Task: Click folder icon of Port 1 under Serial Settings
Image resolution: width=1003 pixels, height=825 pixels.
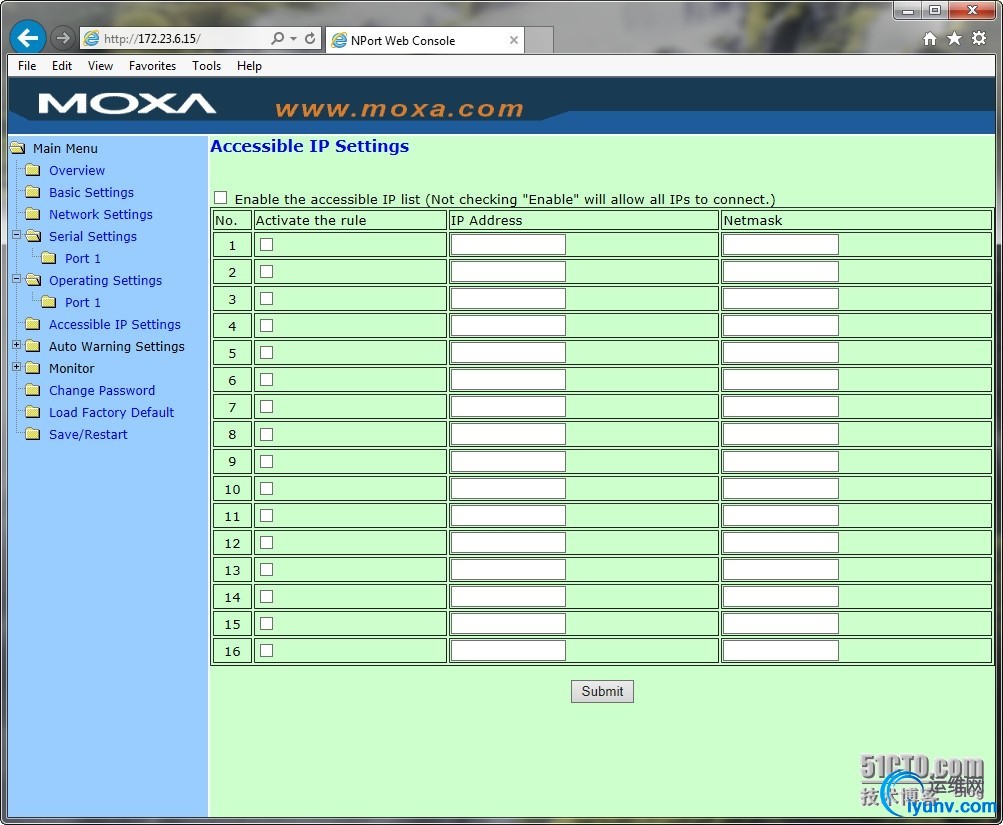Action: 49,258
